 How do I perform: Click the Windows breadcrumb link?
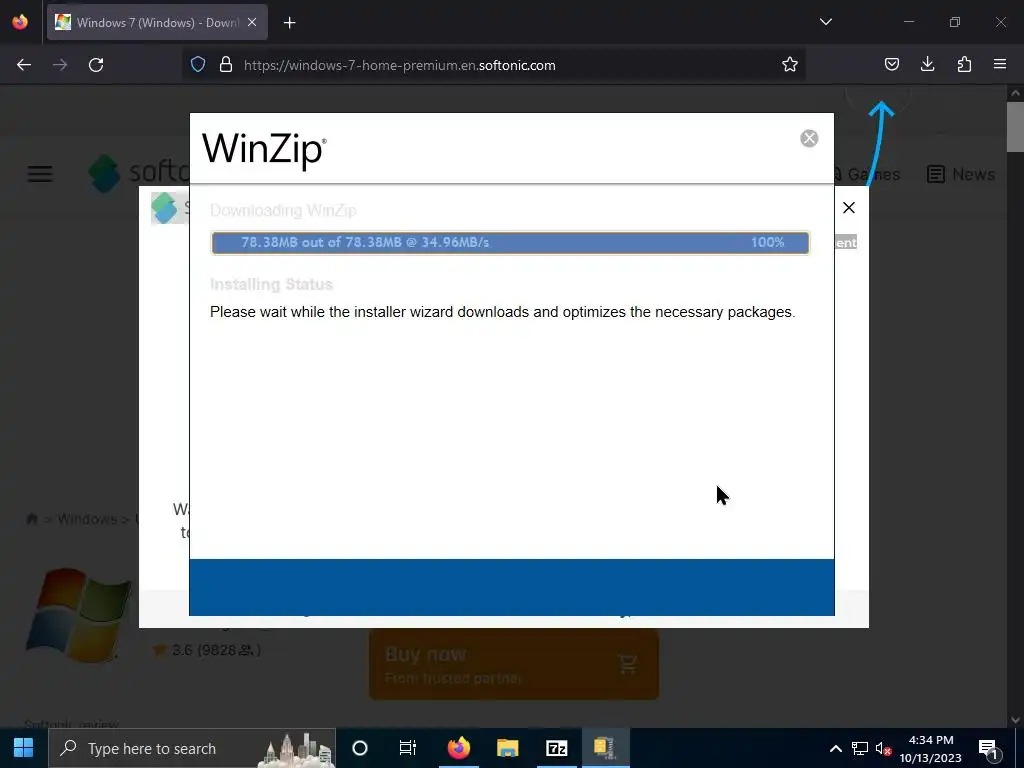coord(87,519)
